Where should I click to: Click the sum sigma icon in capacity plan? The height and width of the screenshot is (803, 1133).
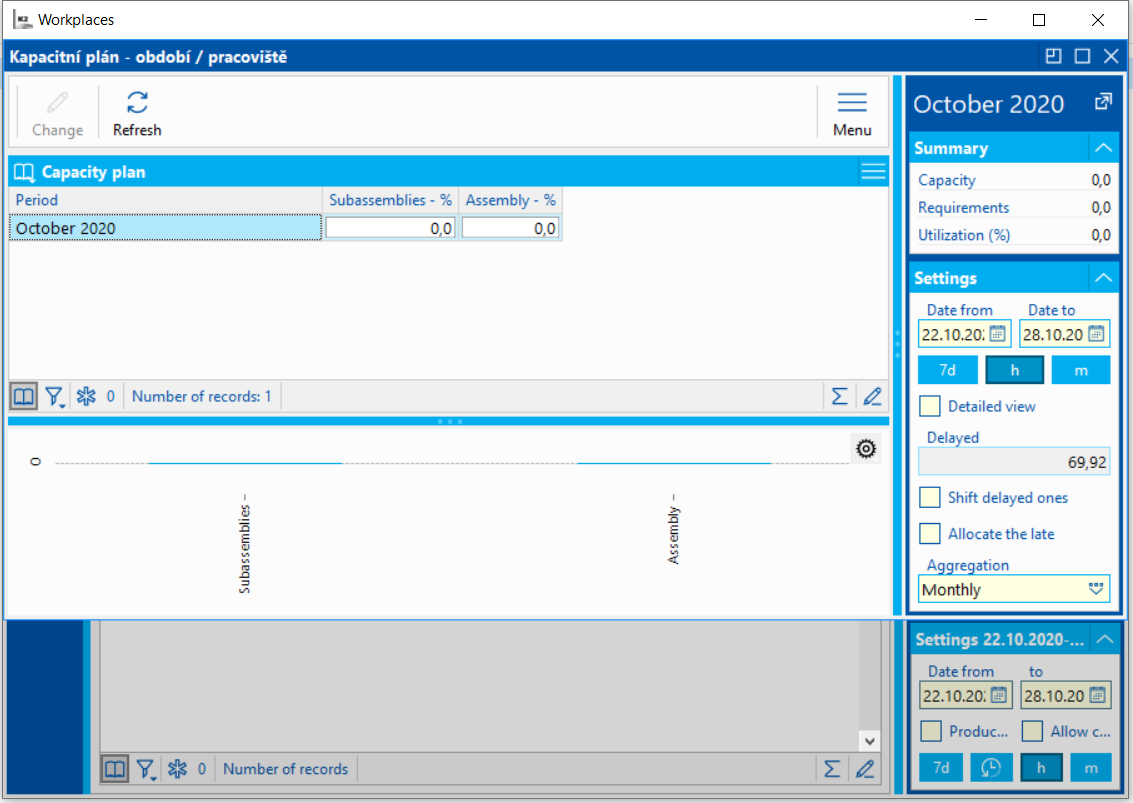[839, 396]
